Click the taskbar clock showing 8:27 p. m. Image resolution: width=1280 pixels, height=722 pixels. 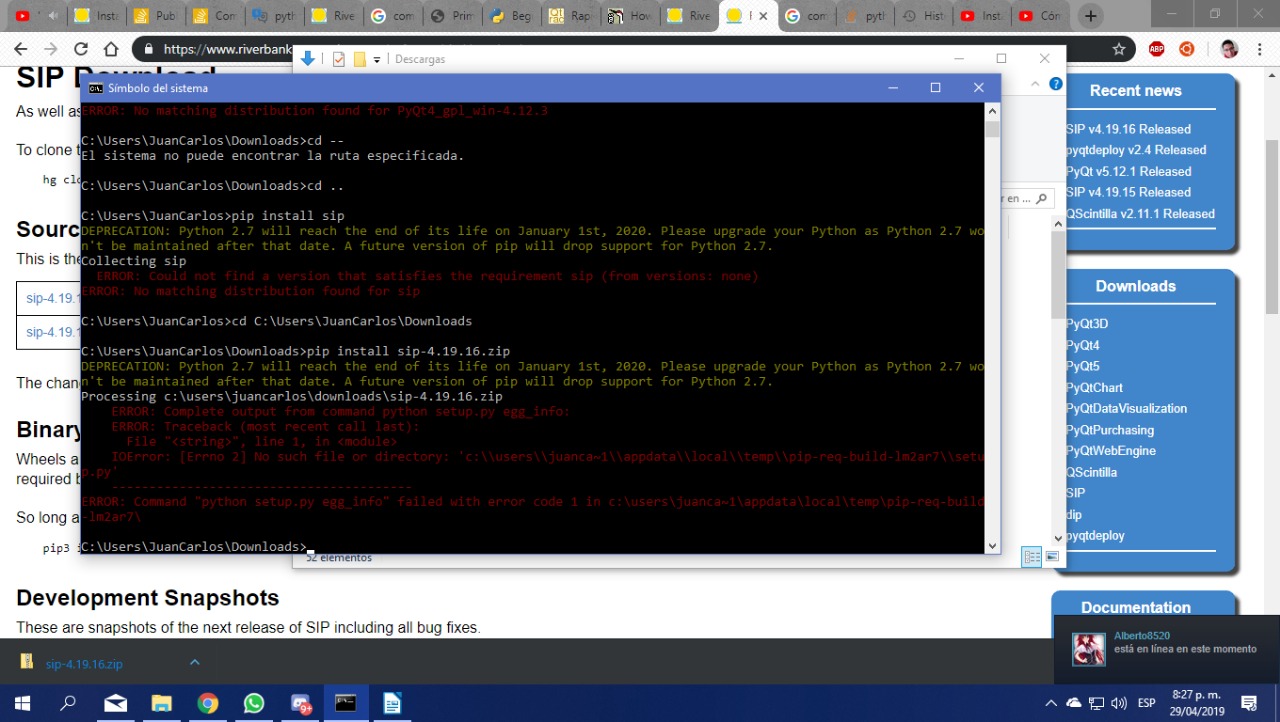1195,703
